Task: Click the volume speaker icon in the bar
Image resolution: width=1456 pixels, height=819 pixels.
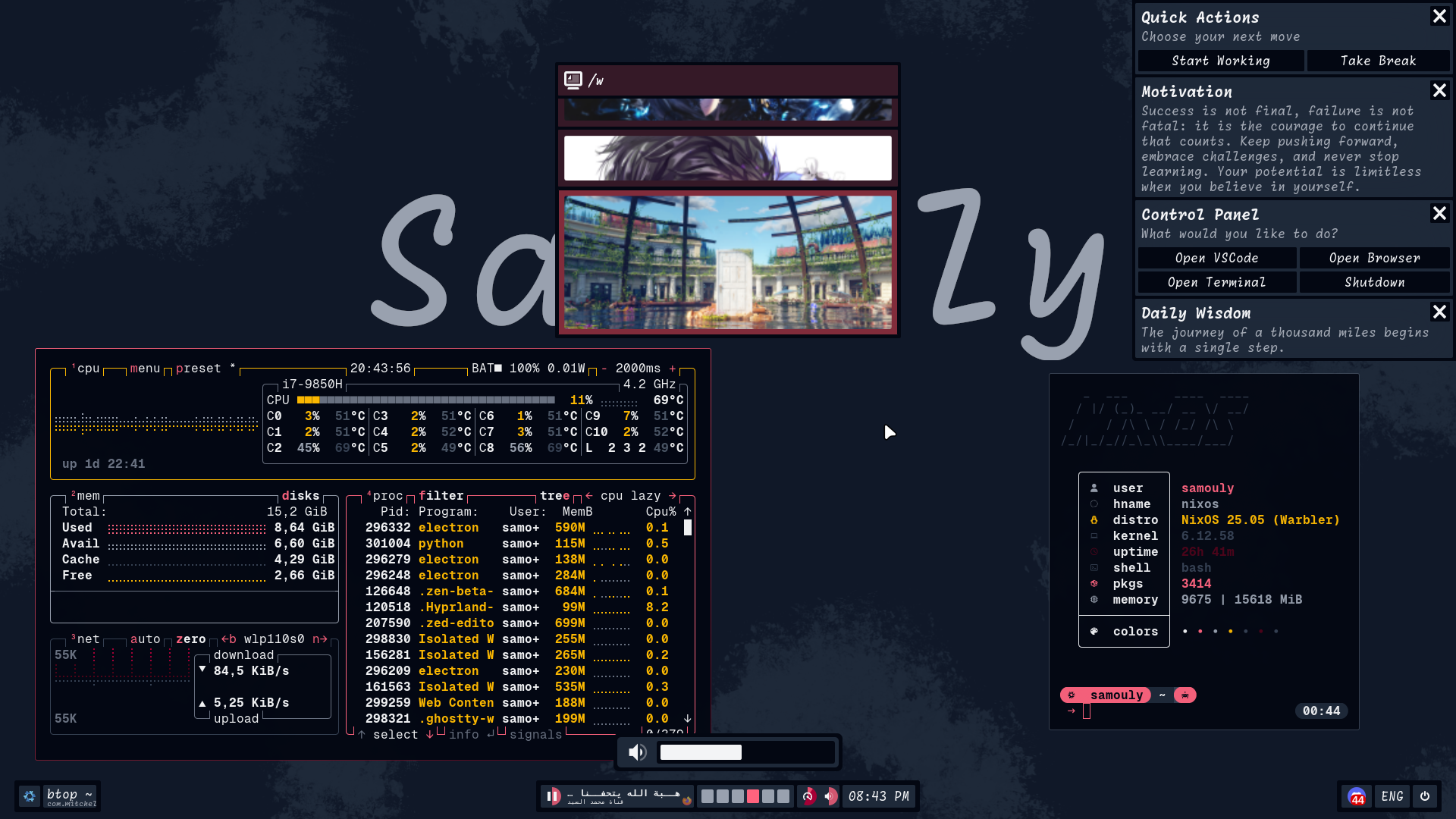Action: coord(830,795)
